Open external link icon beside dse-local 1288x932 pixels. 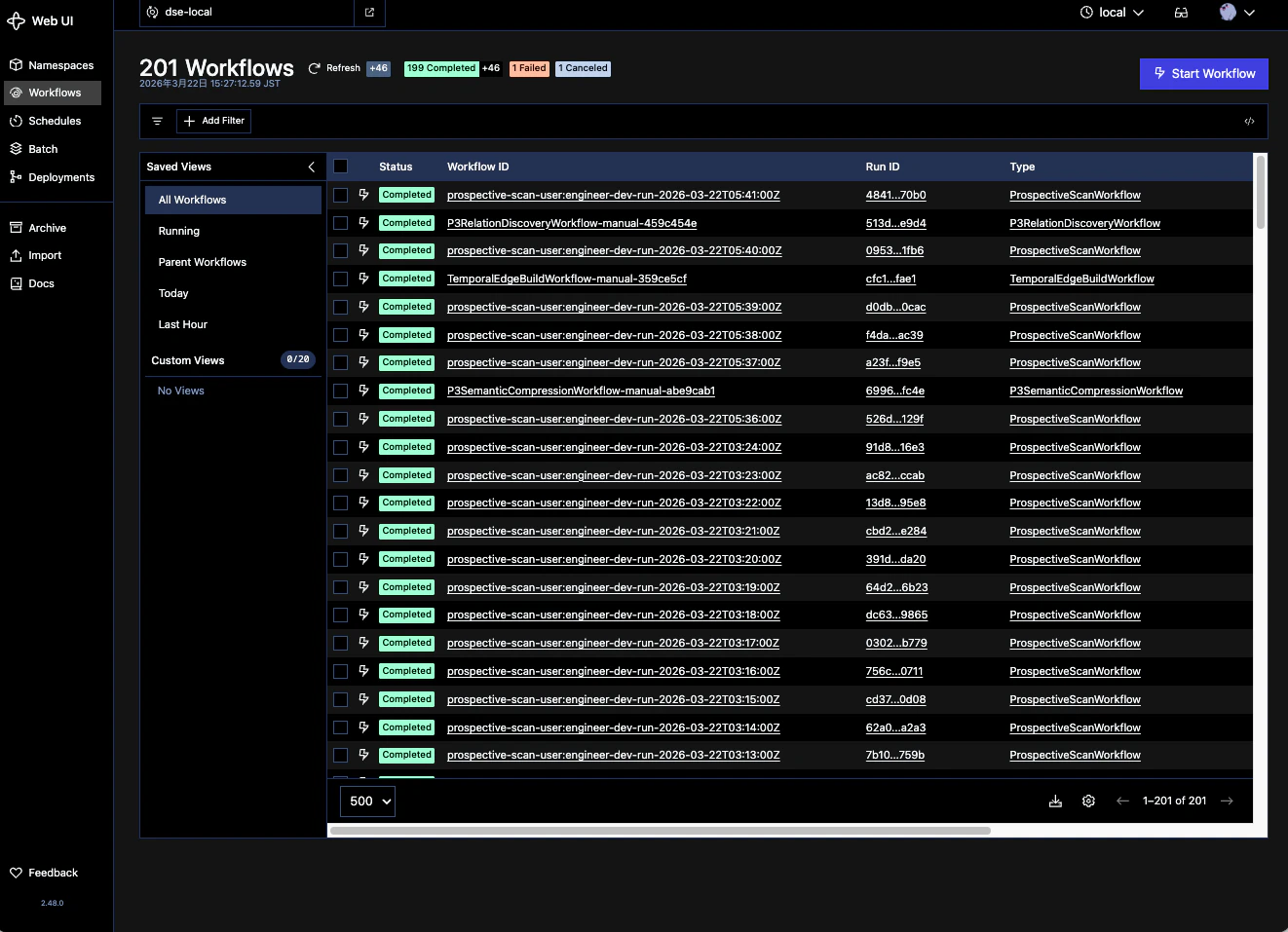click(369, 13)
